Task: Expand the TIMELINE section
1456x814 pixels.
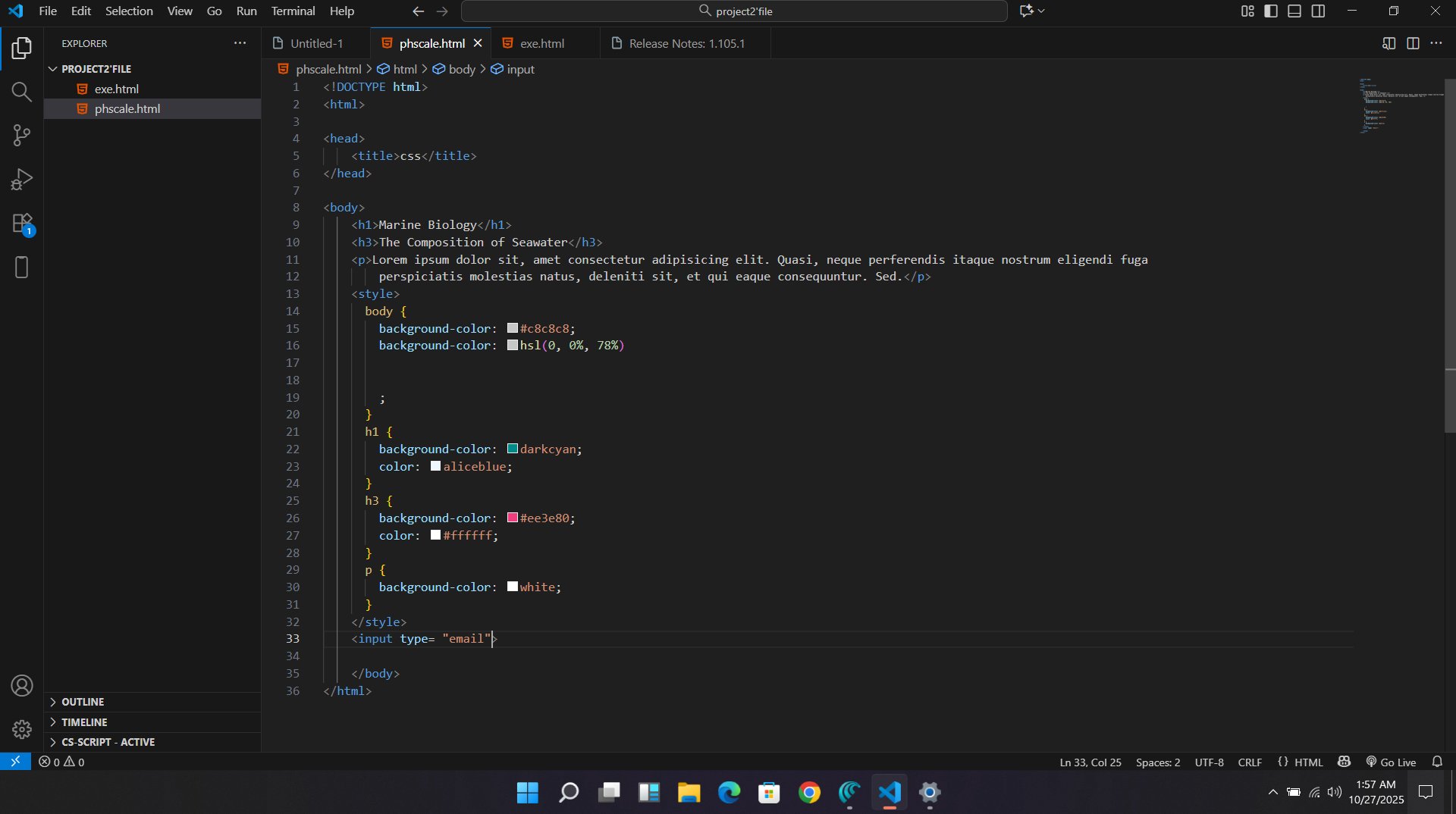Action: [x=84, y=722]
